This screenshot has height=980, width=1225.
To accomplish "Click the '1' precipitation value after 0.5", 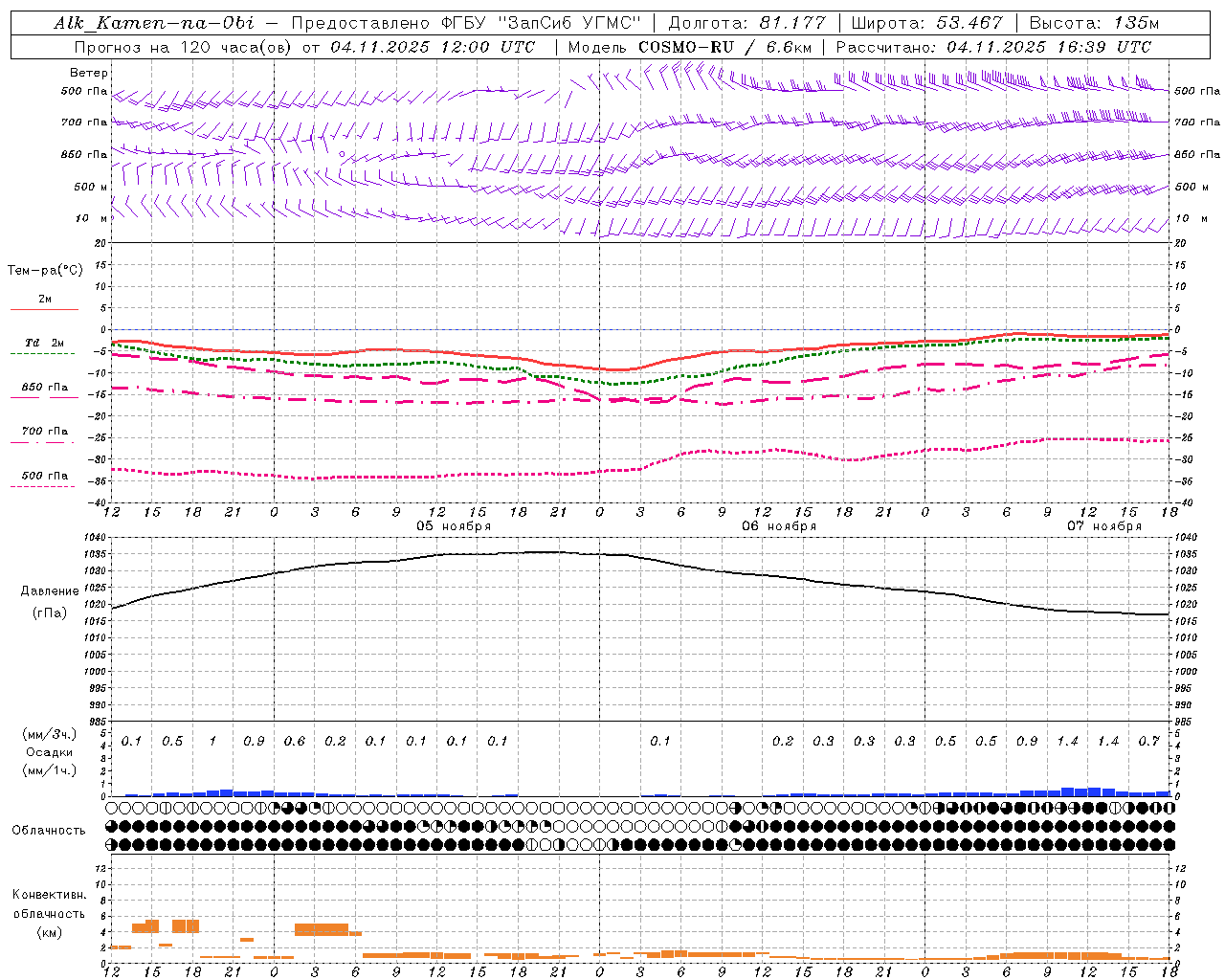I will pyautogui.click(x=213, y=742).
